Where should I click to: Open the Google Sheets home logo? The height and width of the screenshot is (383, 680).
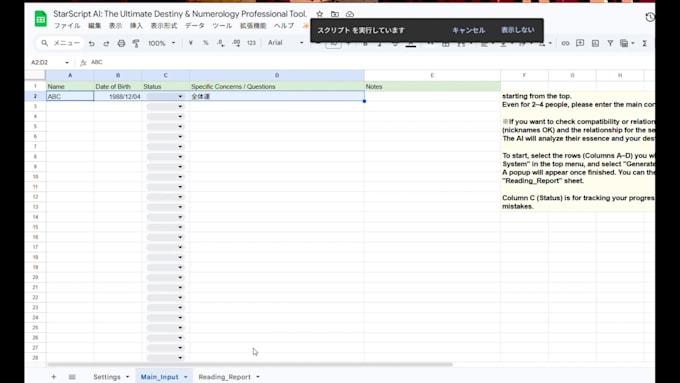point(40,19)
